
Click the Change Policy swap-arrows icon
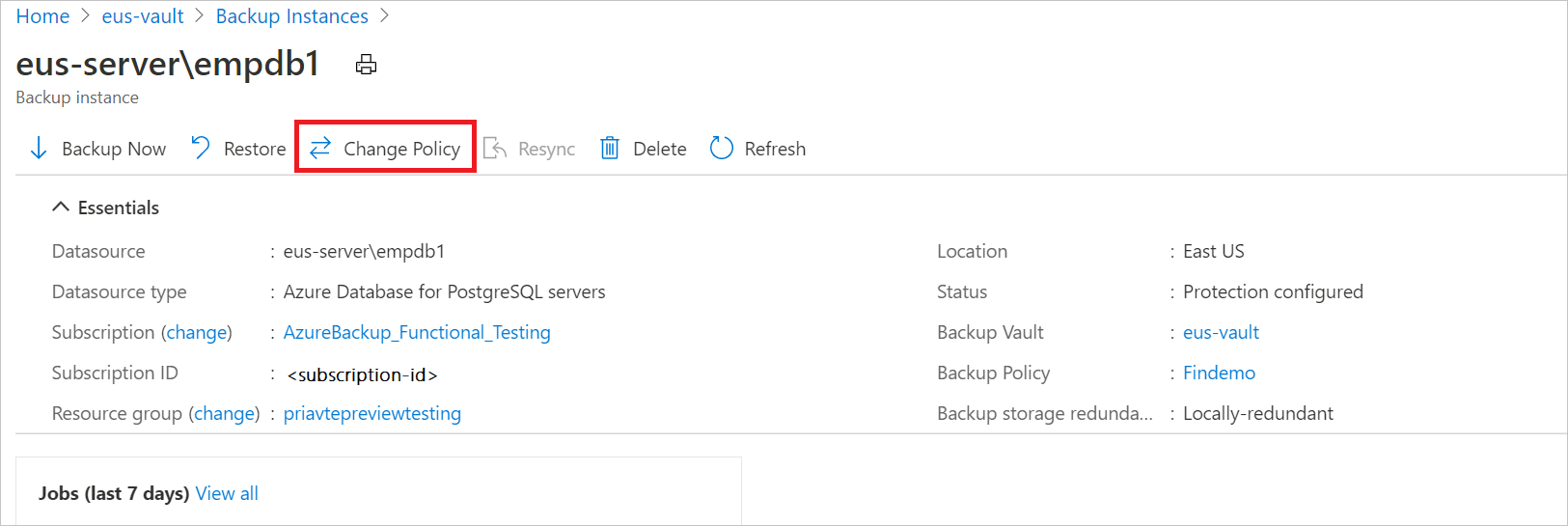pyautogui.click(x=320, y=148)
